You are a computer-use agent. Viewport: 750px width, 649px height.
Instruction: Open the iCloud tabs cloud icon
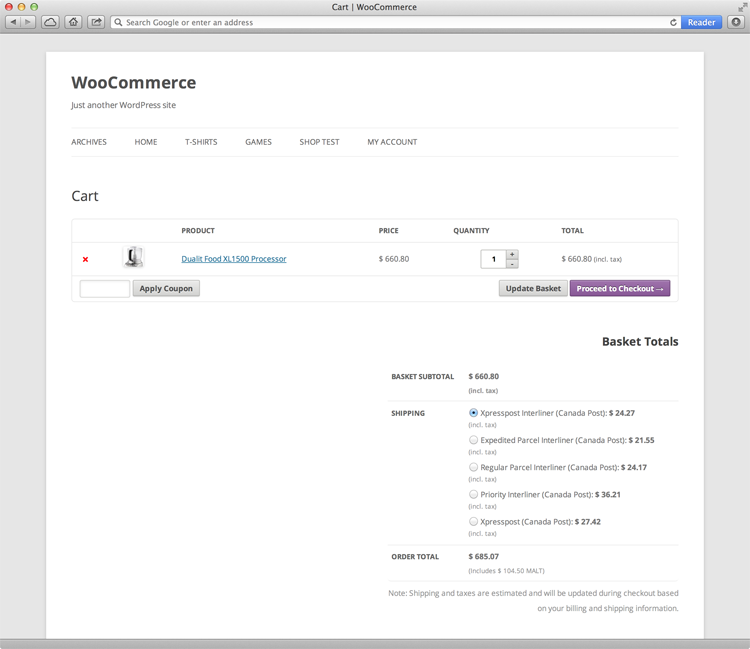pyautogui.click(x=50, y=22)
